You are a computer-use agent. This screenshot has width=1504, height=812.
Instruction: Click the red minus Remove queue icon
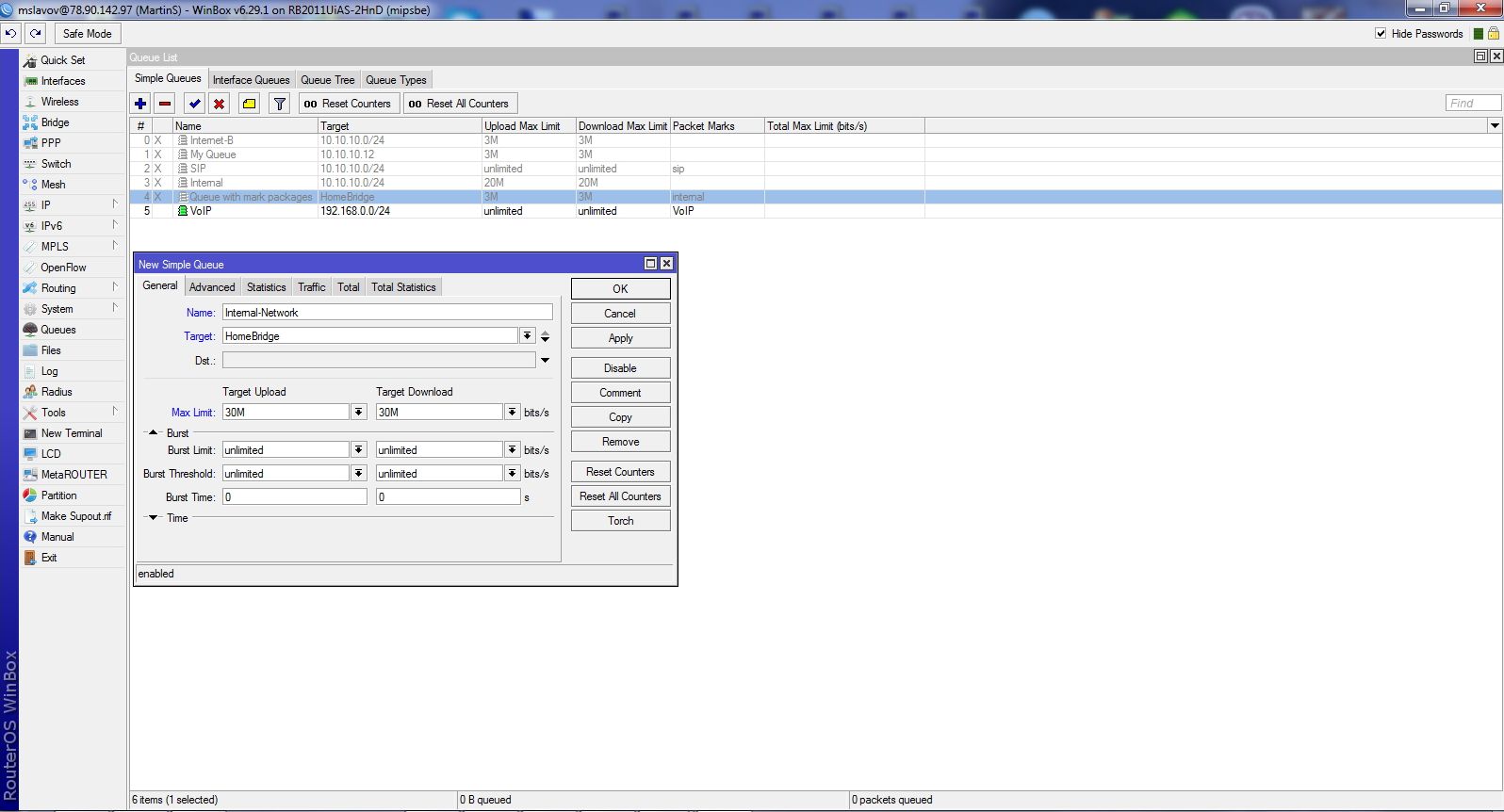165,104
